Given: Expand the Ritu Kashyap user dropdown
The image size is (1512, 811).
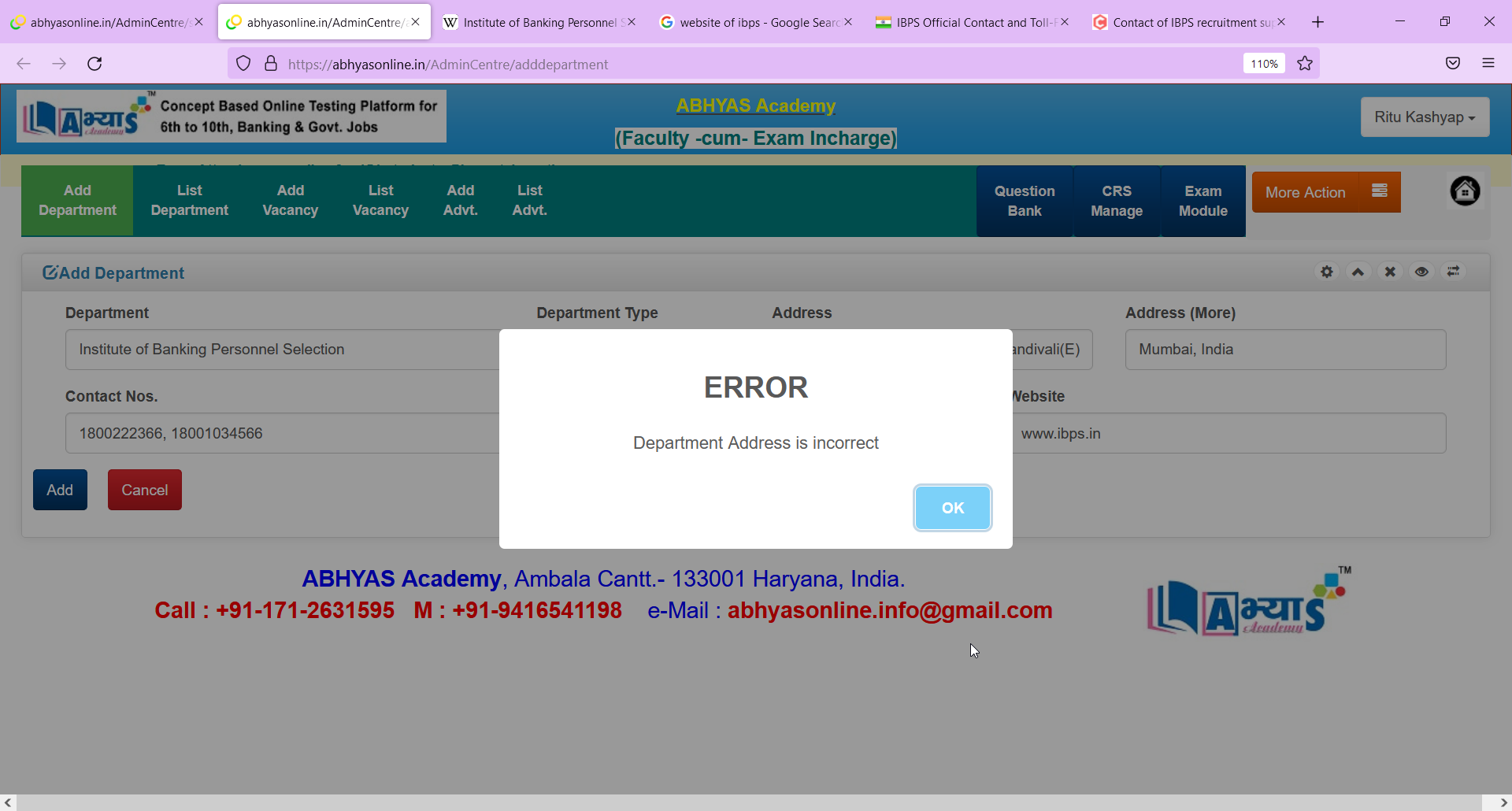Looking at the screenshot, I should pyautogui.click(x=1425, y=117).
